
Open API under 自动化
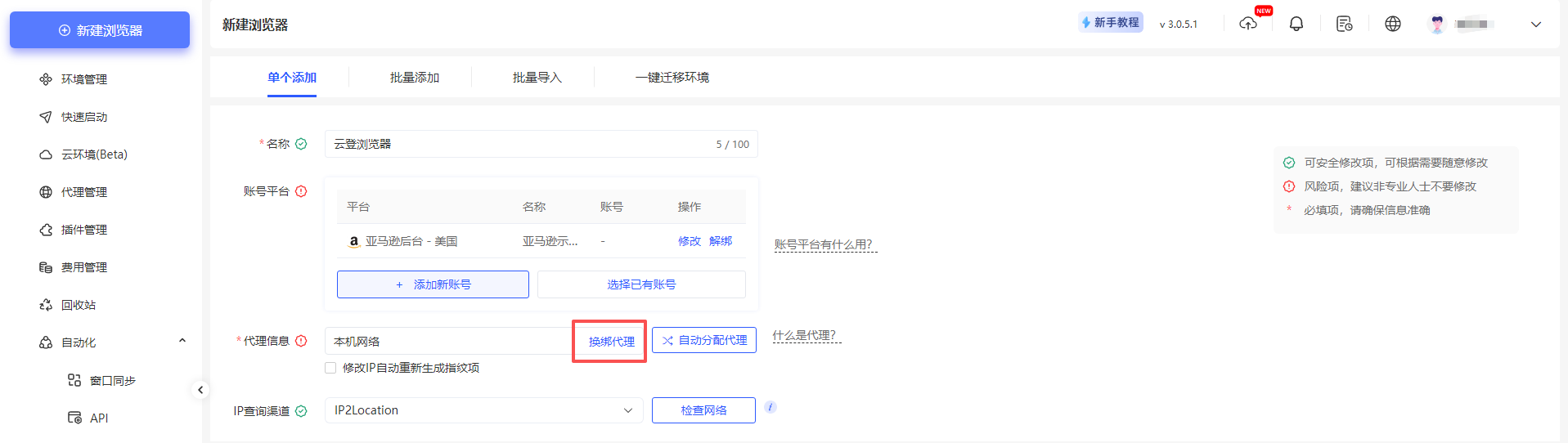99,418
